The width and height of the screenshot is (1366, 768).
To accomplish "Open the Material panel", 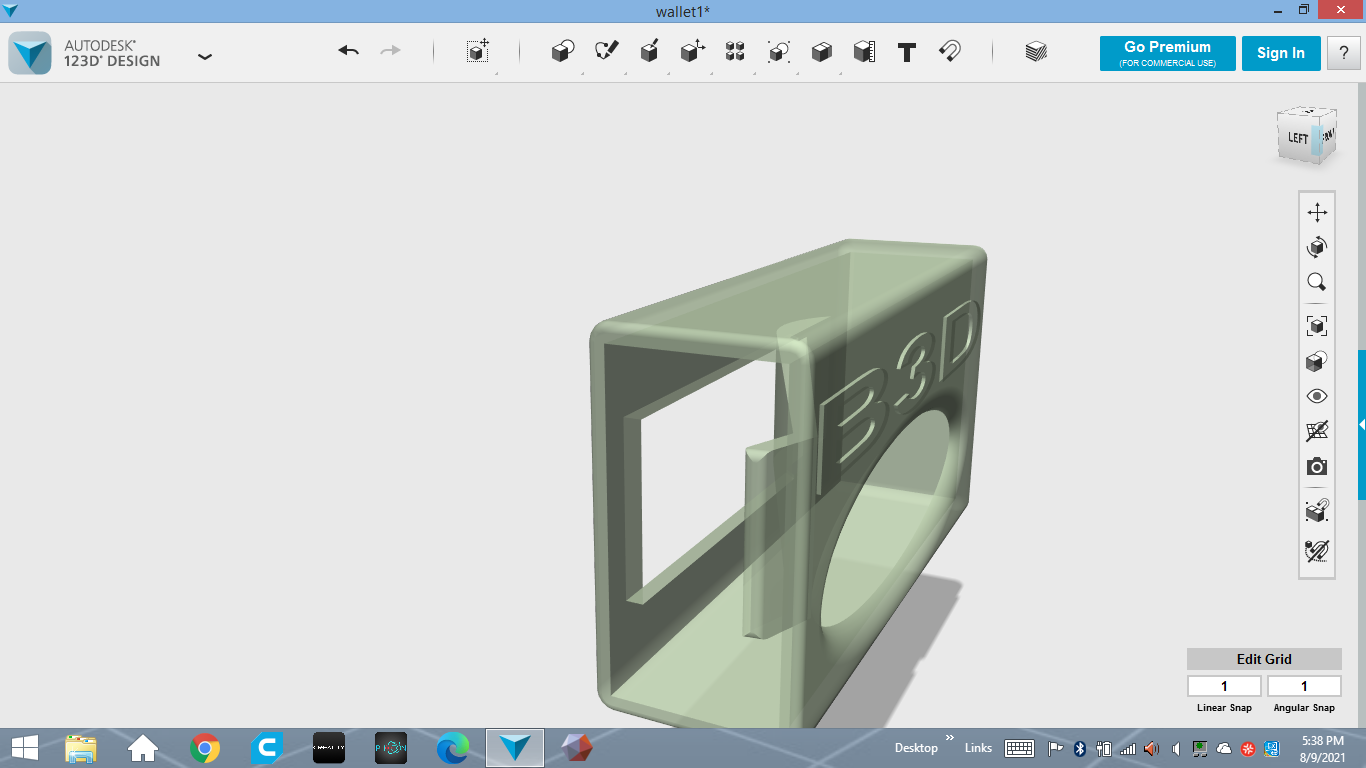I will click(1035, 52).
